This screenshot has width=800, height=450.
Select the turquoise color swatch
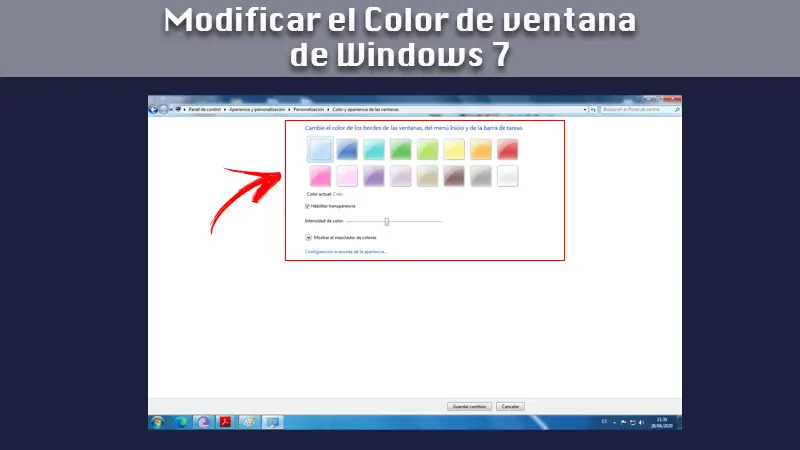tap(373, 149)
